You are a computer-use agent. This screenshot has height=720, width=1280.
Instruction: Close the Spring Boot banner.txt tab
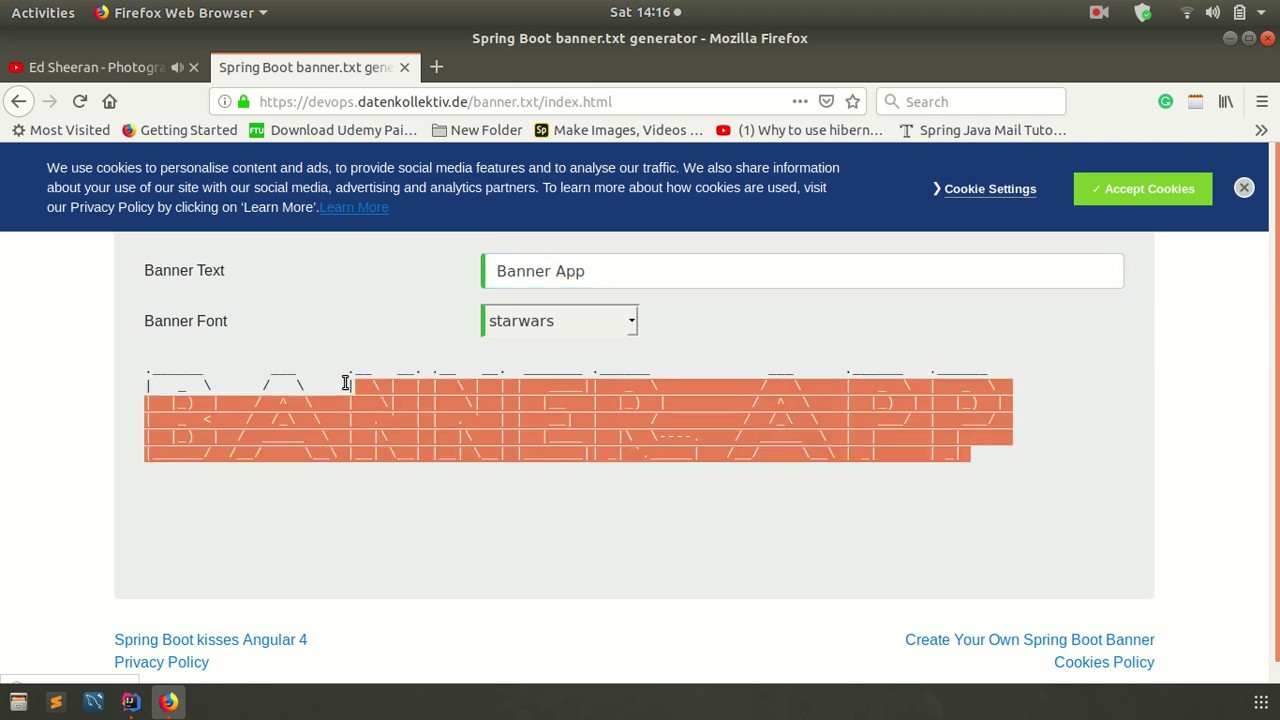404,67
